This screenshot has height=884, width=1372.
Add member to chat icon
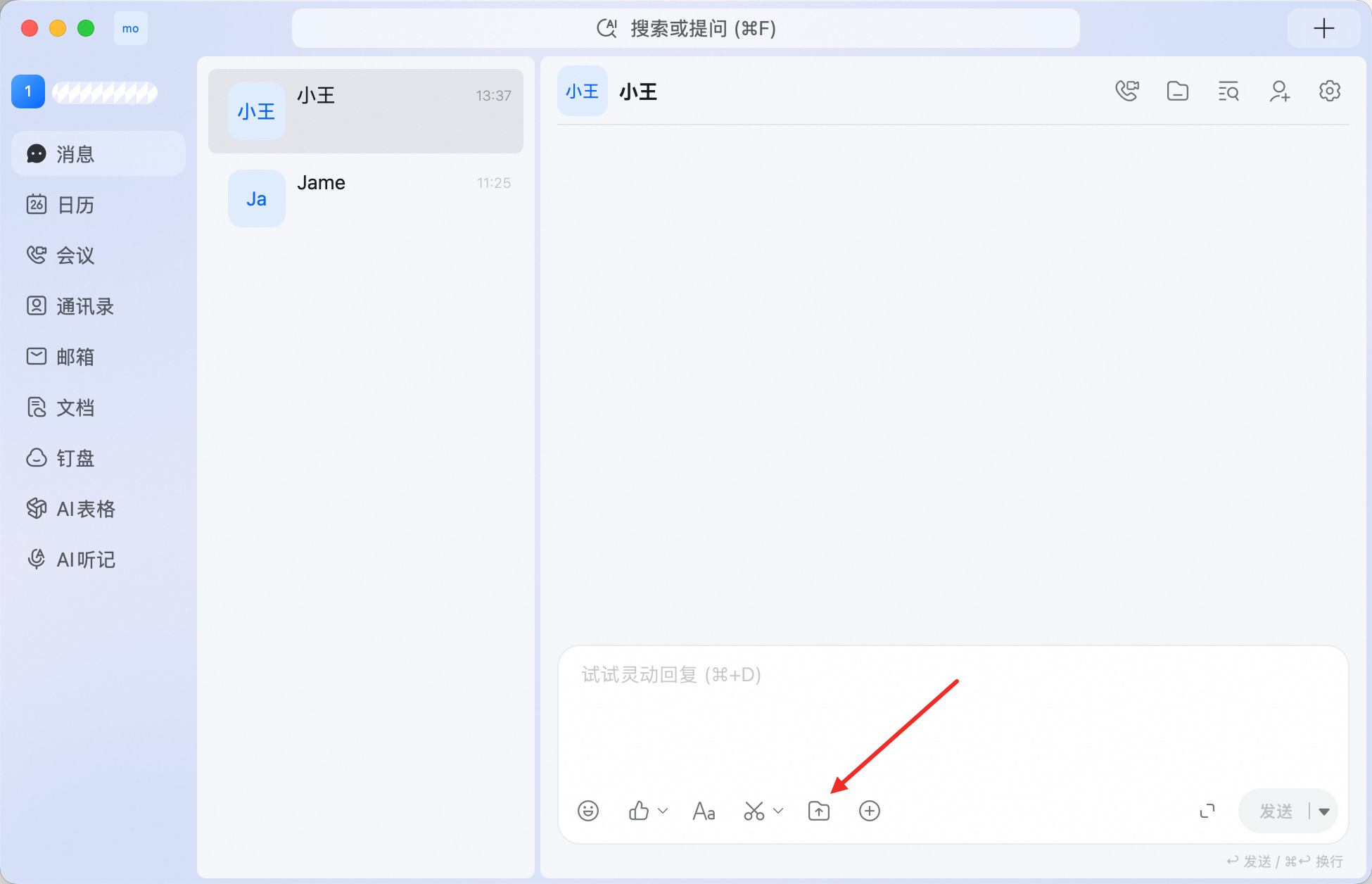1279,91
